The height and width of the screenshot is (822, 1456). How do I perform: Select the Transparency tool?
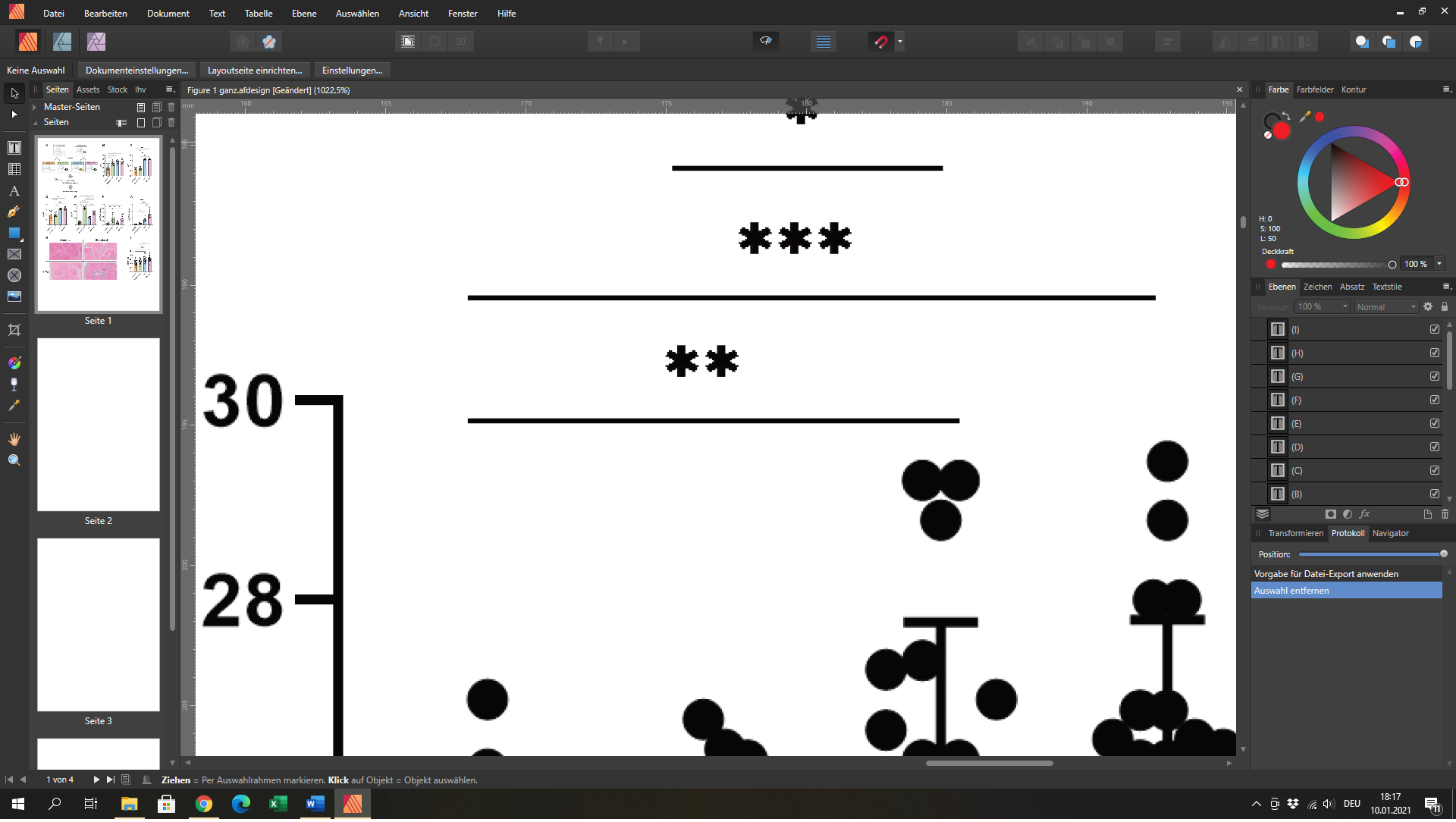[x=14, y=384]
